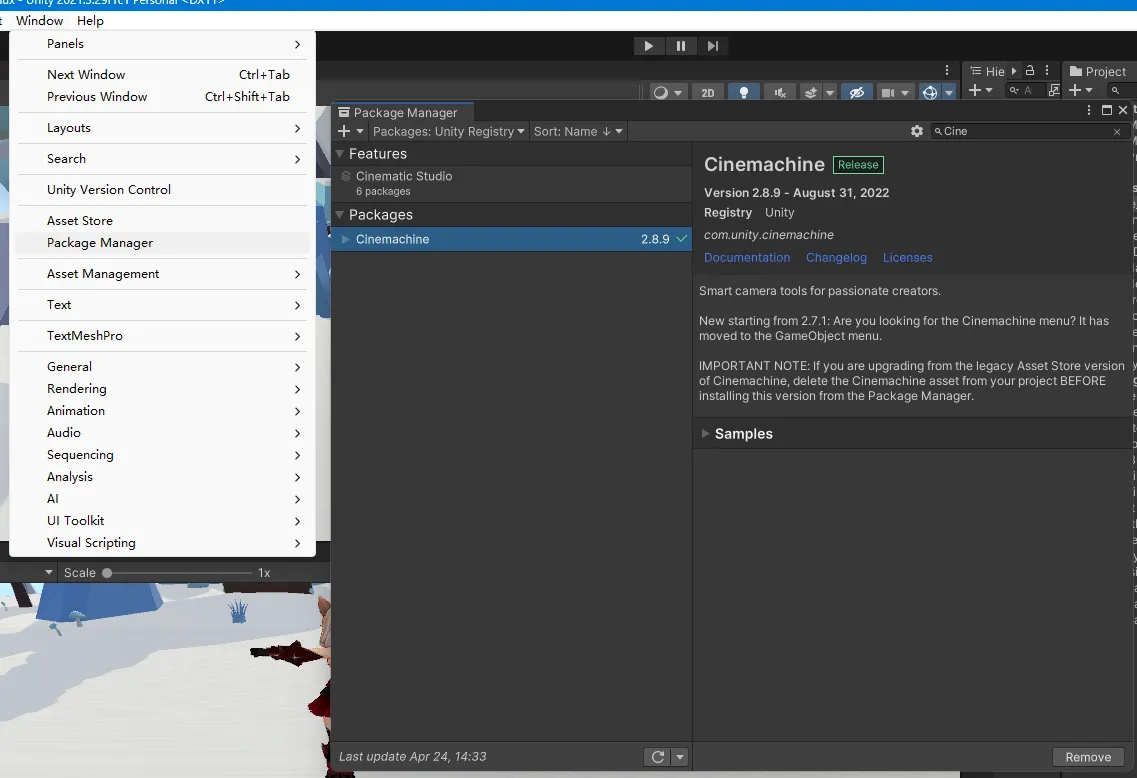1137x778 pixels.
Task: Open Package Manager add-package dropdown arrow
Action: (x=360, y=131)
